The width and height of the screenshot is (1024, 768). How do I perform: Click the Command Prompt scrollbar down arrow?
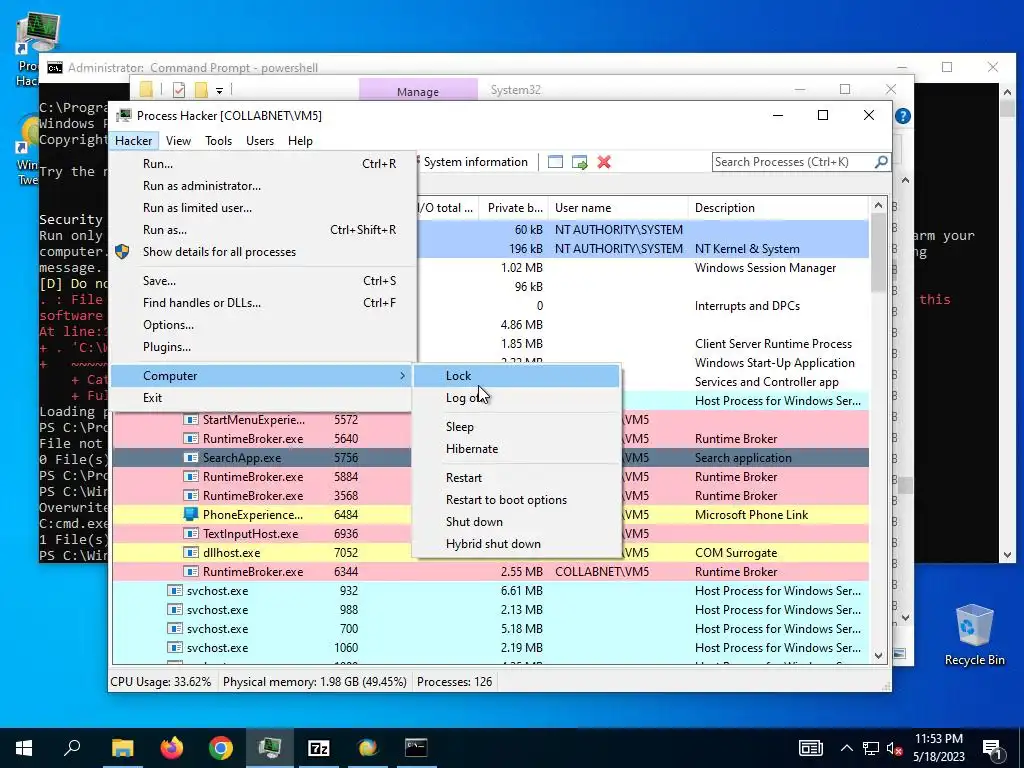pyautogui.click(x=1007, y=555)
